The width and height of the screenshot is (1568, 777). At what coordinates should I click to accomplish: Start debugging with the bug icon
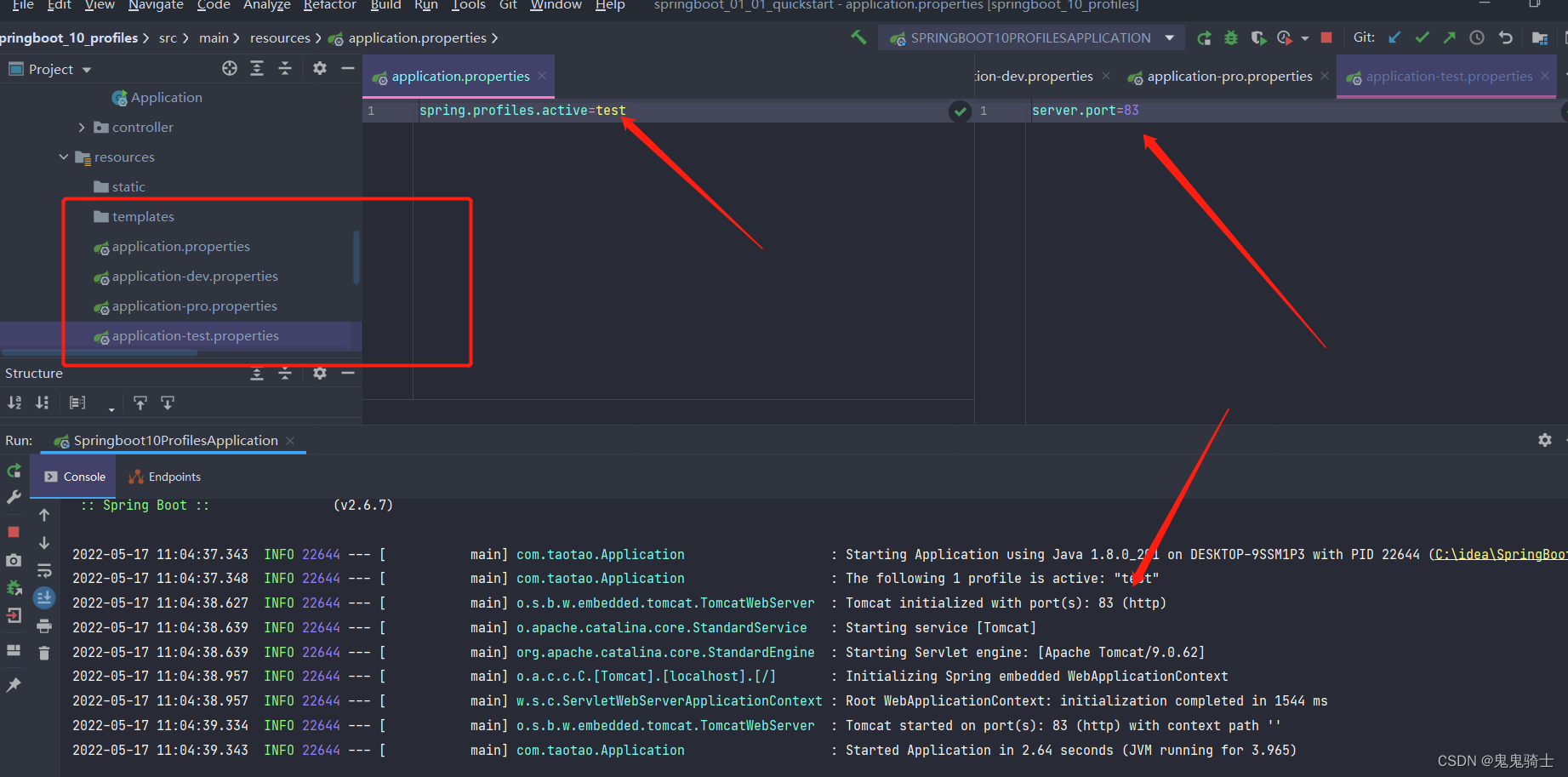[x=1231, y=37]
